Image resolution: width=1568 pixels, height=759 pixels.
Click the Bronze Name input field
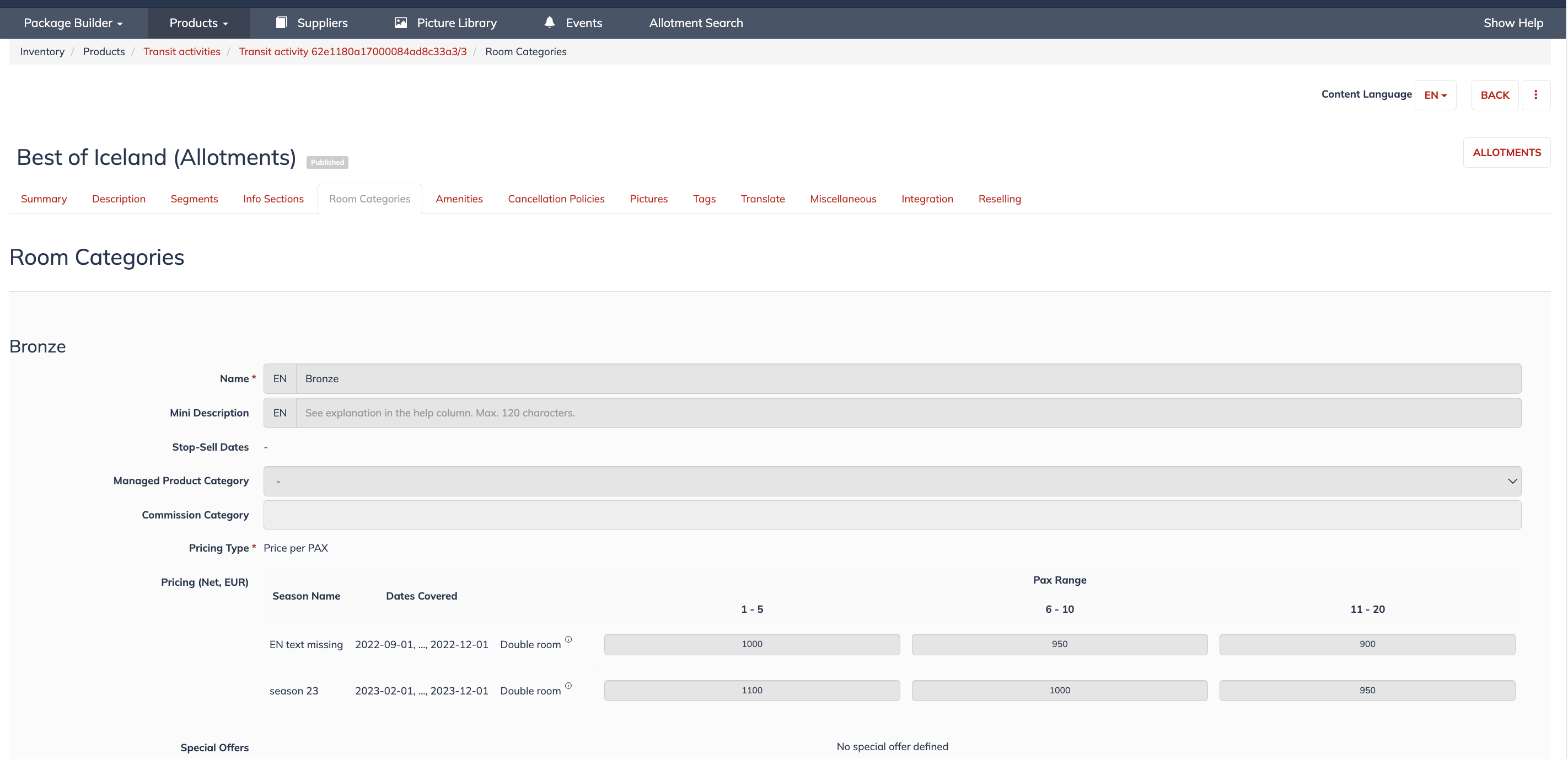908,379
